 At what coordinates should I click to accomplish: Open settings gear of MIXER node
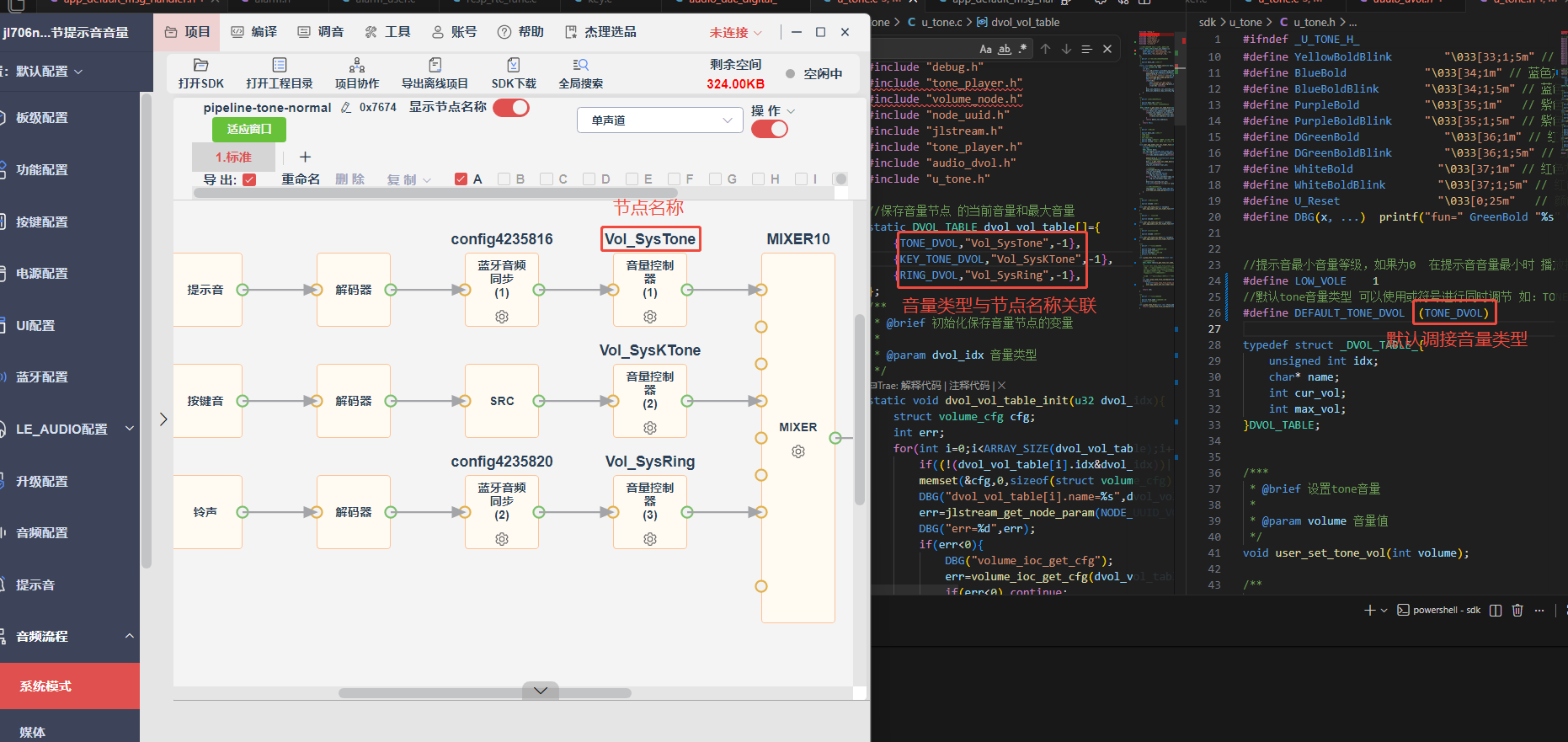(x=798, y=451)
